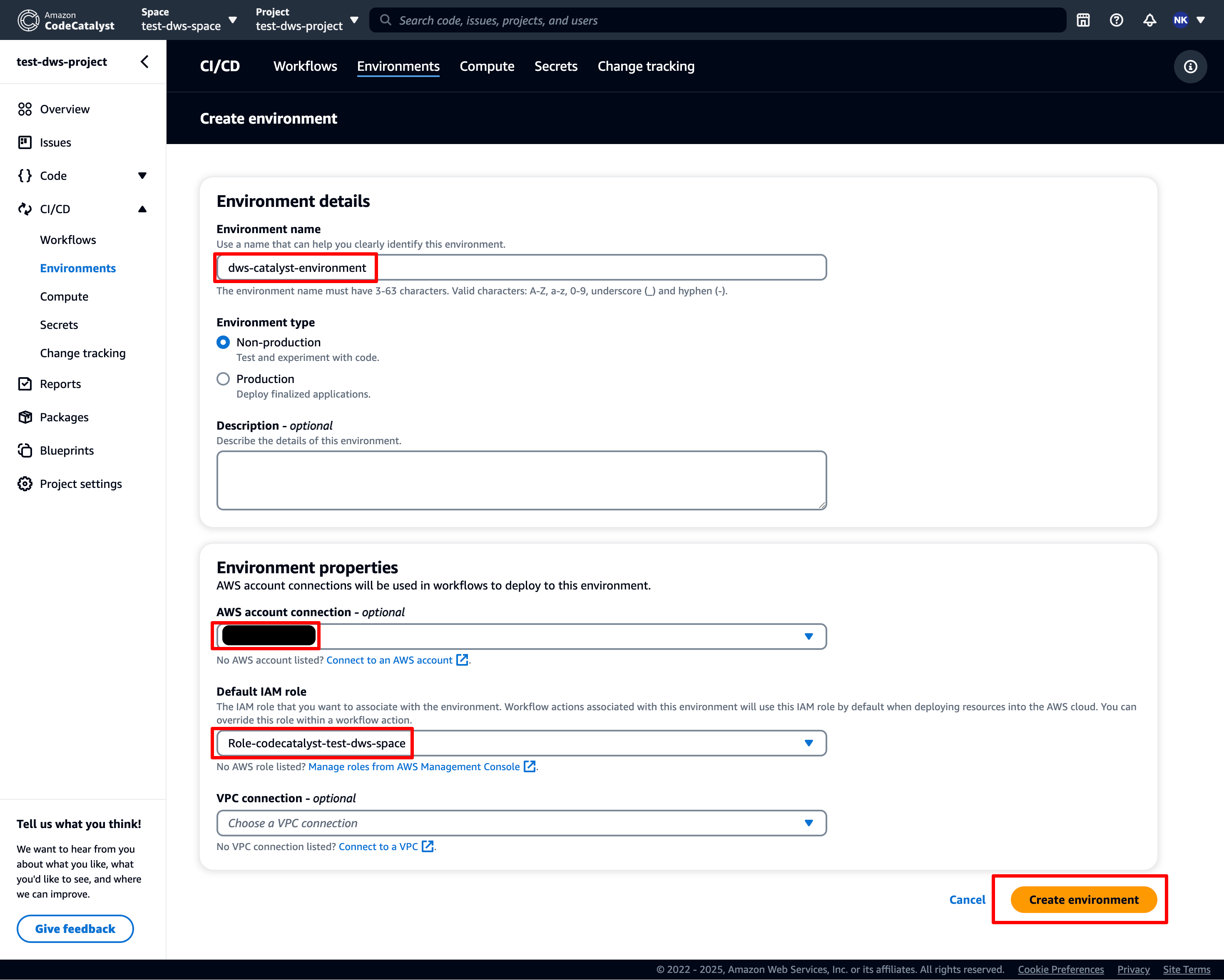Switch to the Workflows tab
1224x980 pixels.
tap(306, 67)
